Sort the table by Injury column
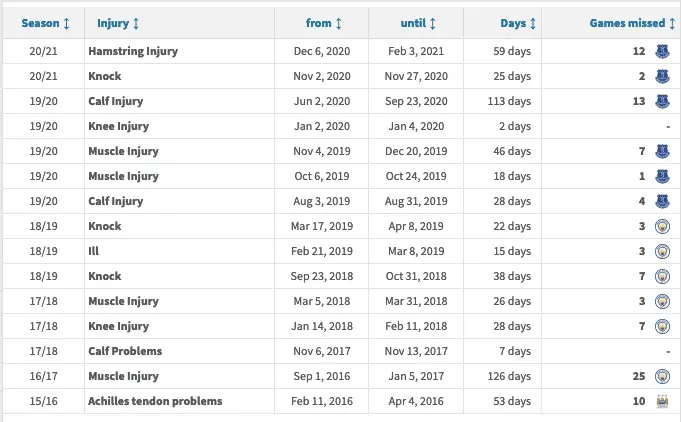681x422 pixels. point(119,22)
